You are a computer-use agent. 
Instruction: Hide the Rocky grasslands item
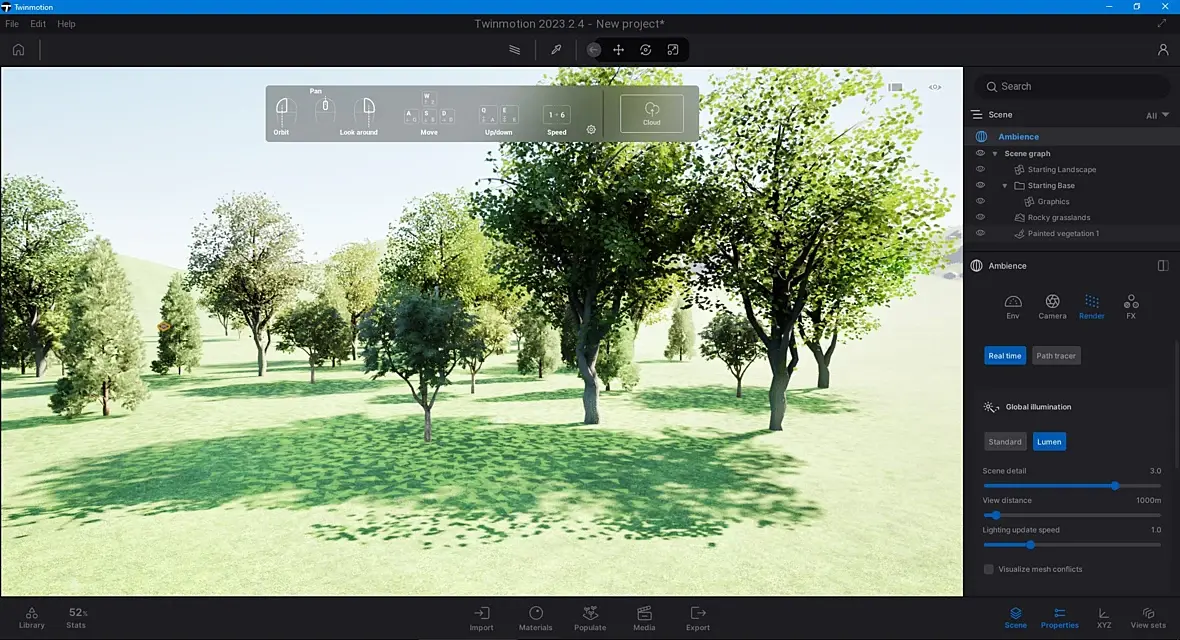point(980,217)
